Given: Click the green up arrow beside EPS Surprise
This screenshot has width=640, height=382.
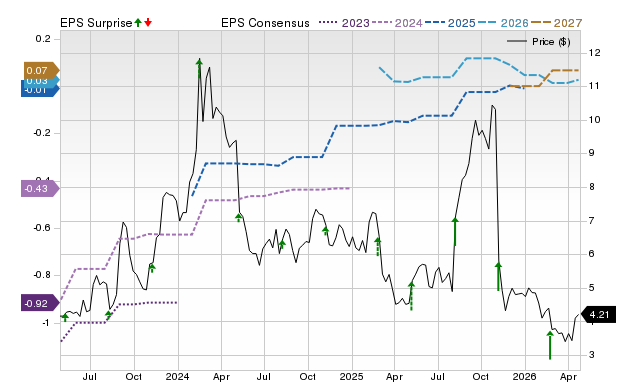Looking at the screenshot, I should 138,23.
